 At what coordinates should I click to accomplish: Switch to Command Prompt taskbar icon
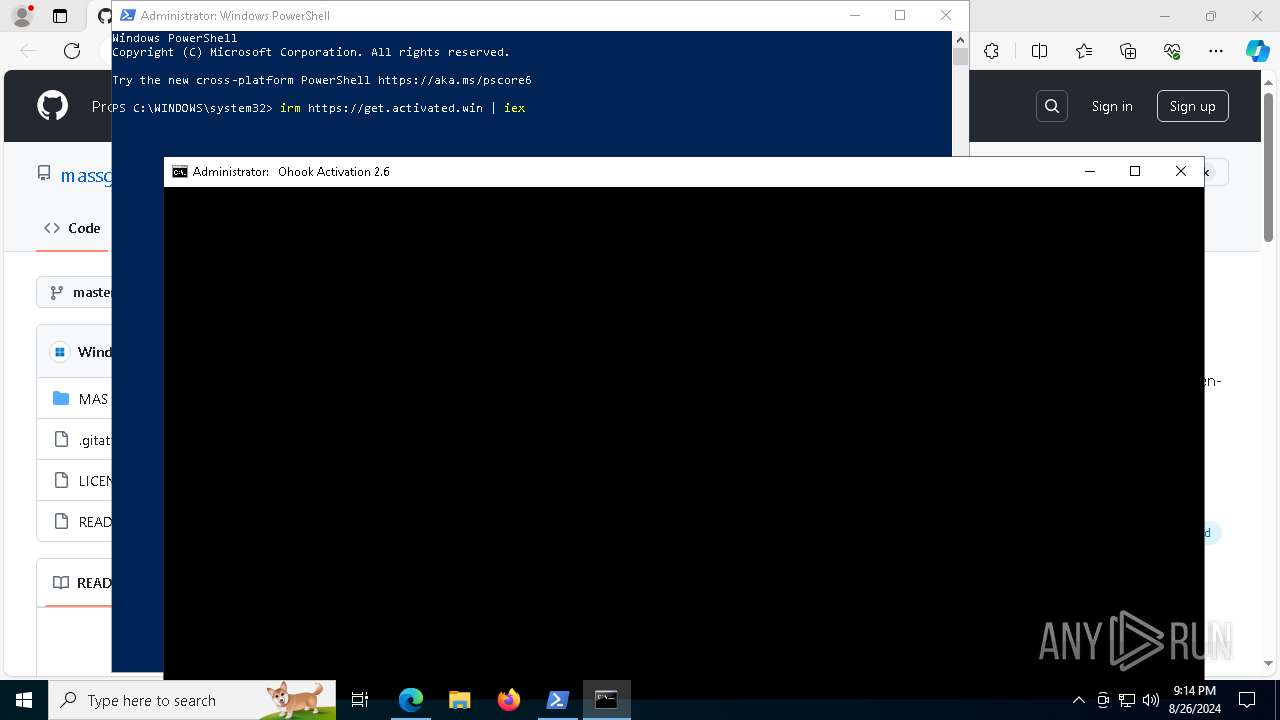[607, 700]
